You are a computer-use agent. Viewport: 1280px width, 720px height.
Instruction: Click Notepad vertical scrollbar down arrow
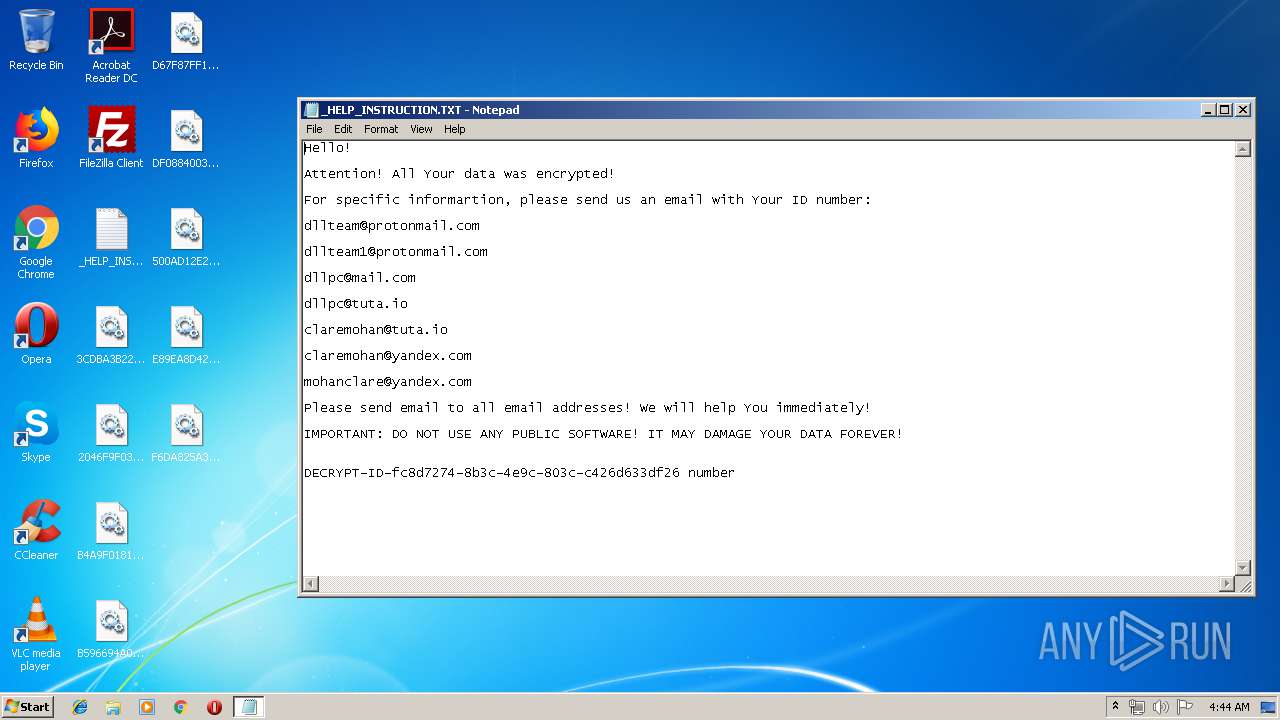(1243, 568)
